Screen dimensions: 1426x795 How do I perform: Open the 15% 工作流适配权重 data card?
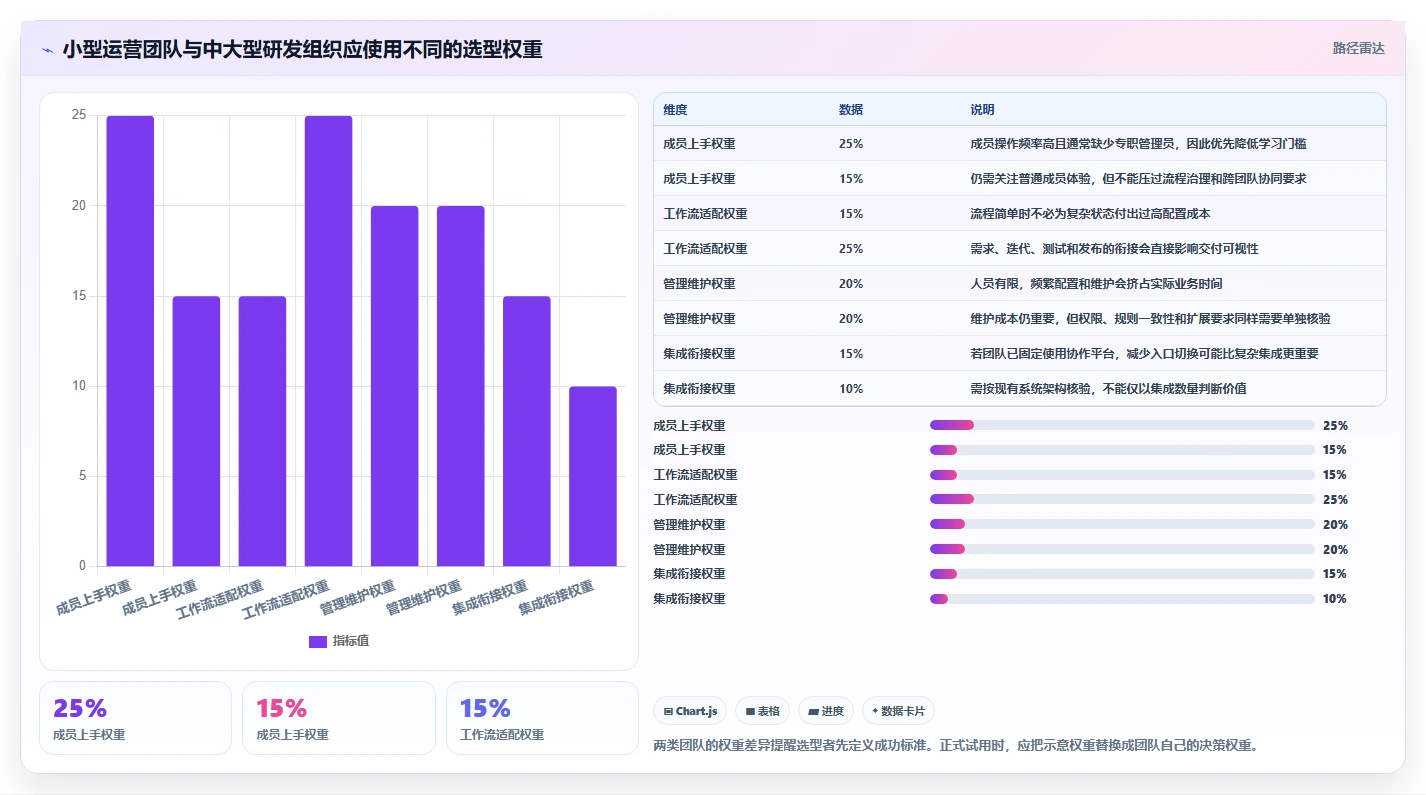[x=542, y=718]
